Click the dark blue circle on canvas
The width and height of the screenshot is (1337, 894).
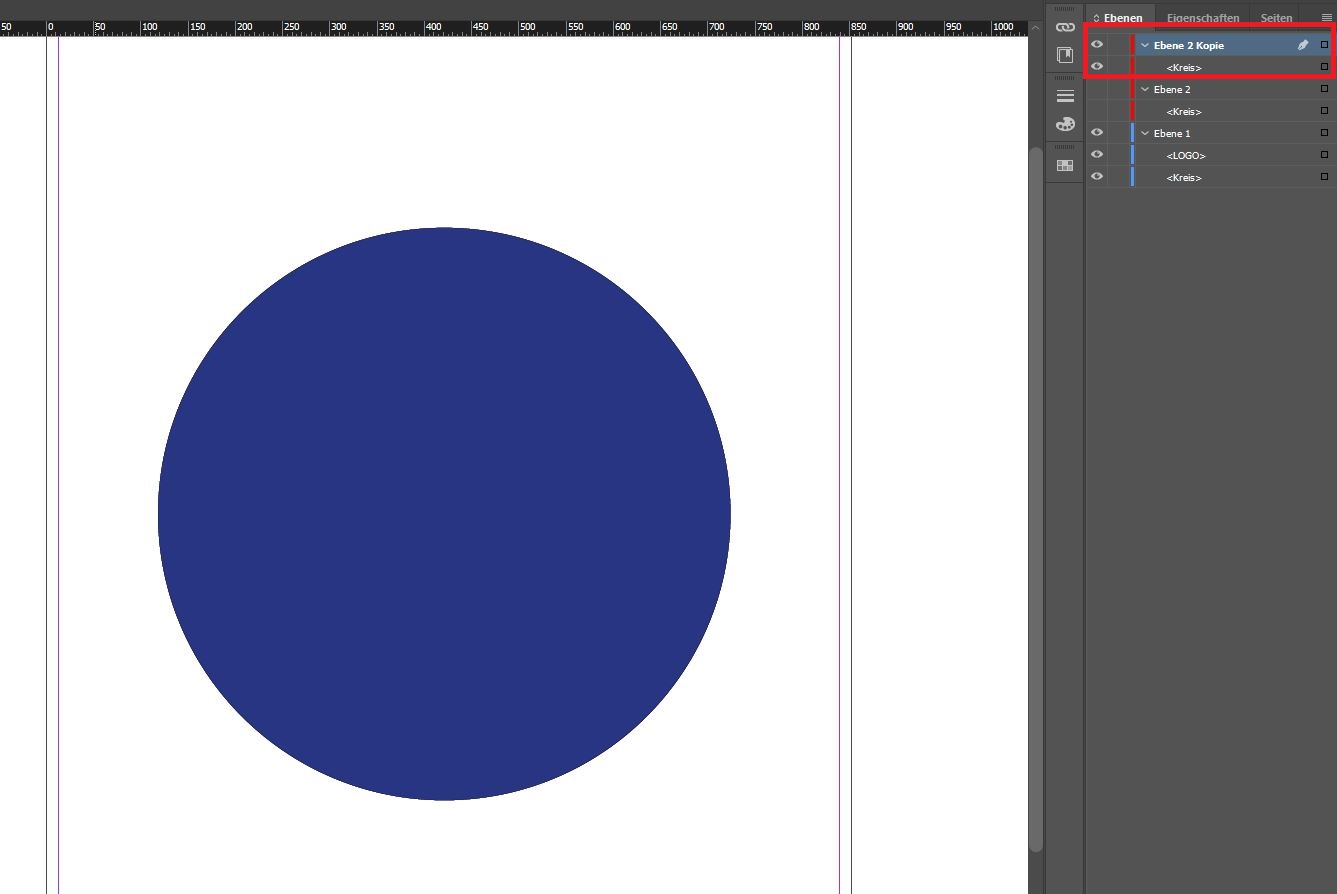point(444,514)
